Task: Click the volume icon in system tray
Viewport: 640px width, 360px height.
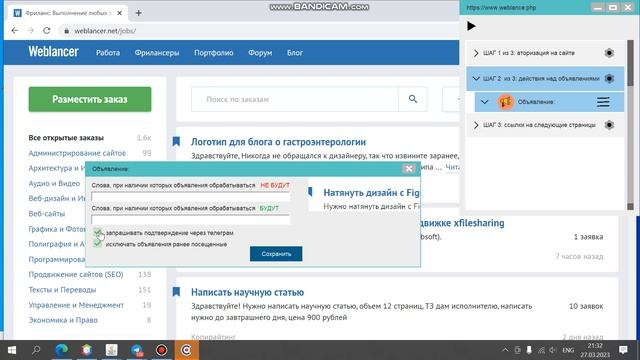Action: pyautogui.click(x=553, y=350)
